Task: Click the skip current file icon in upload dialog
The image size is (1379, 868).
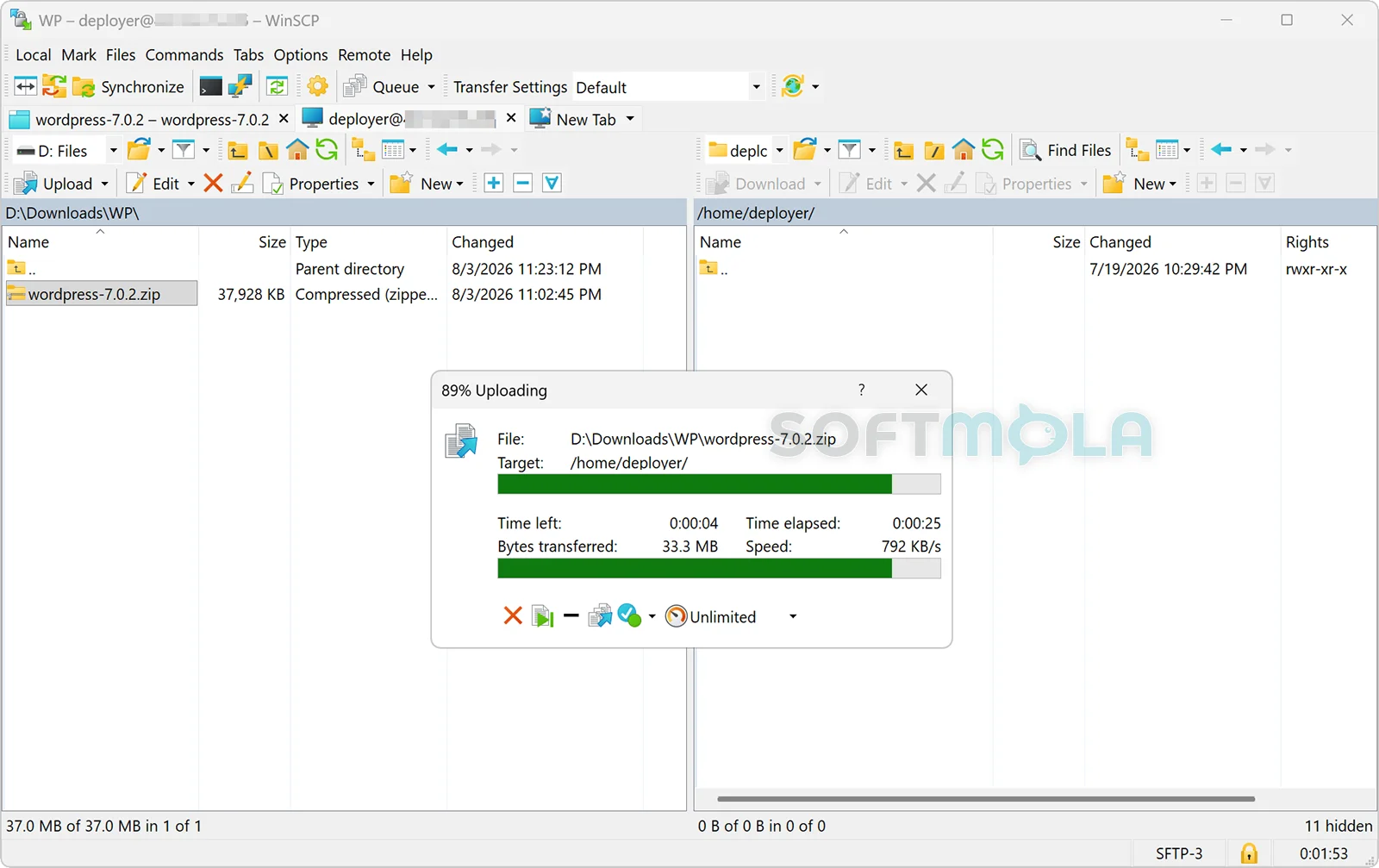Action: tap(543, 615)
